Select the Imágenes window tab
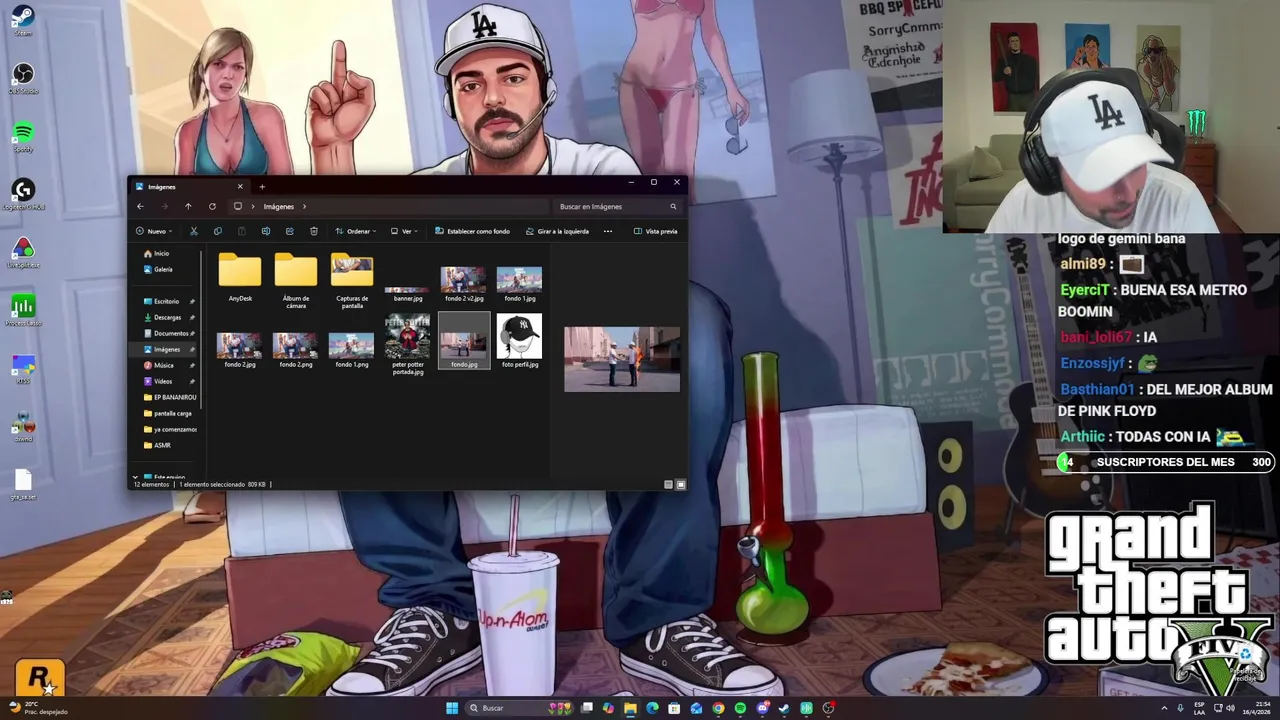Viewport: 1280px width, 720px height. [x=190, y=186]
